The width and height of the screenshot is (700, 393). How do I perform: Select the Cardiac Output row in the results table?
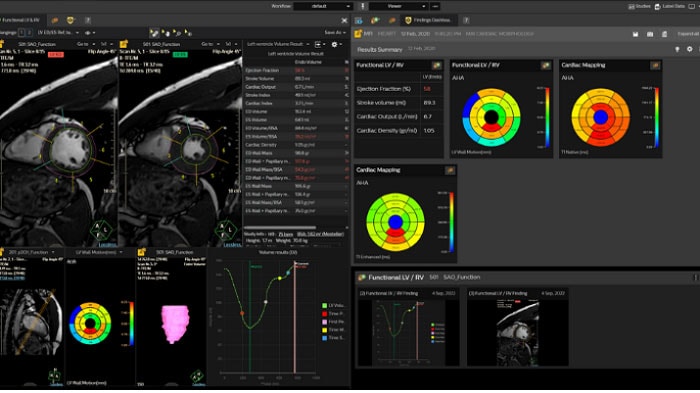pos(296,87)
